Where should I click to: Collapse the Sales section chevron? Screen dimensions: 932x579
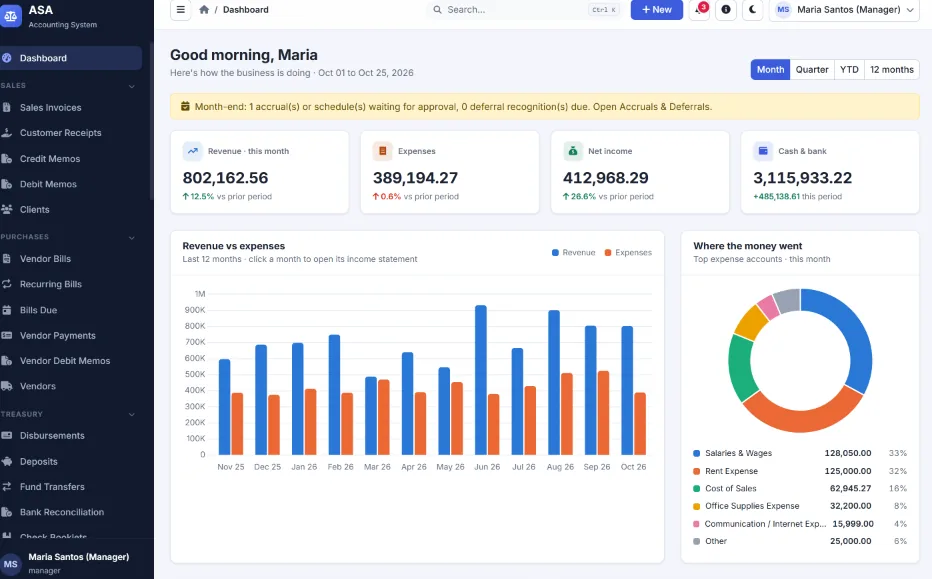(x=131, y=86)
